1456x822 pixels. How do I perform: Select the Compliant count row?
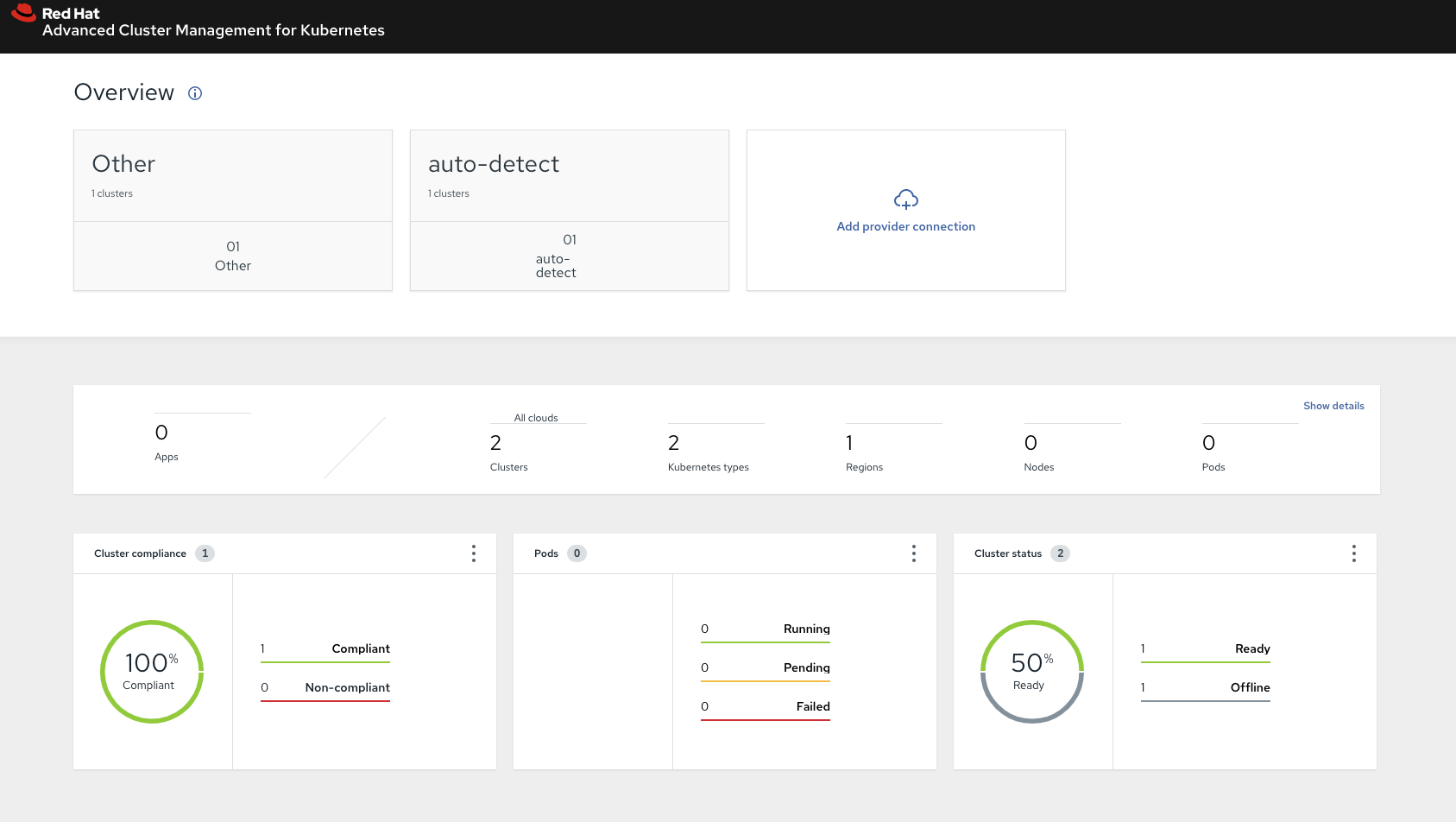click(325, 650)
